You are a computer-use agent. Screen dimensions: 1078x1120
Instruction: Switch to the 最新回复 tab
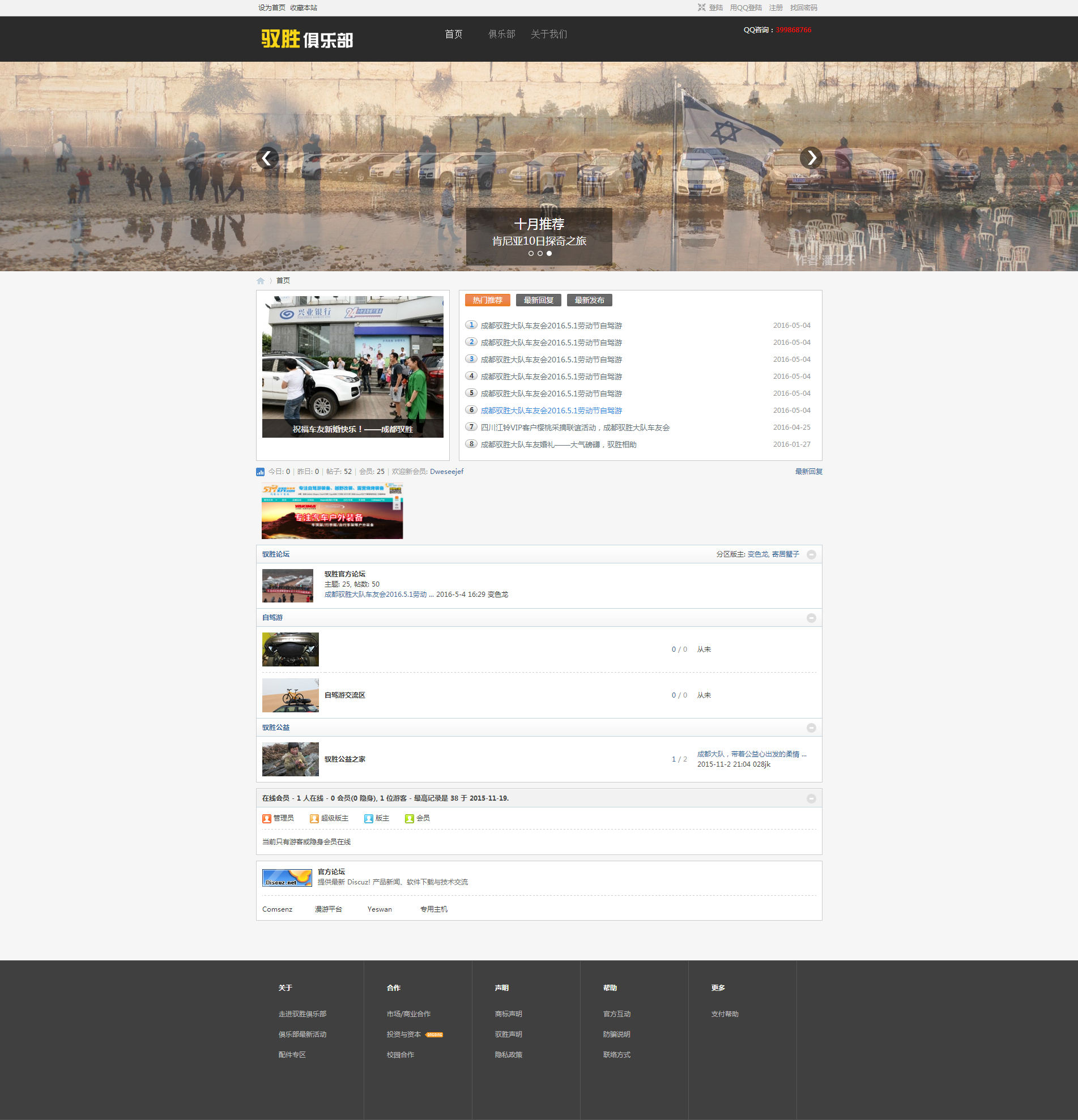coord(538,301)
